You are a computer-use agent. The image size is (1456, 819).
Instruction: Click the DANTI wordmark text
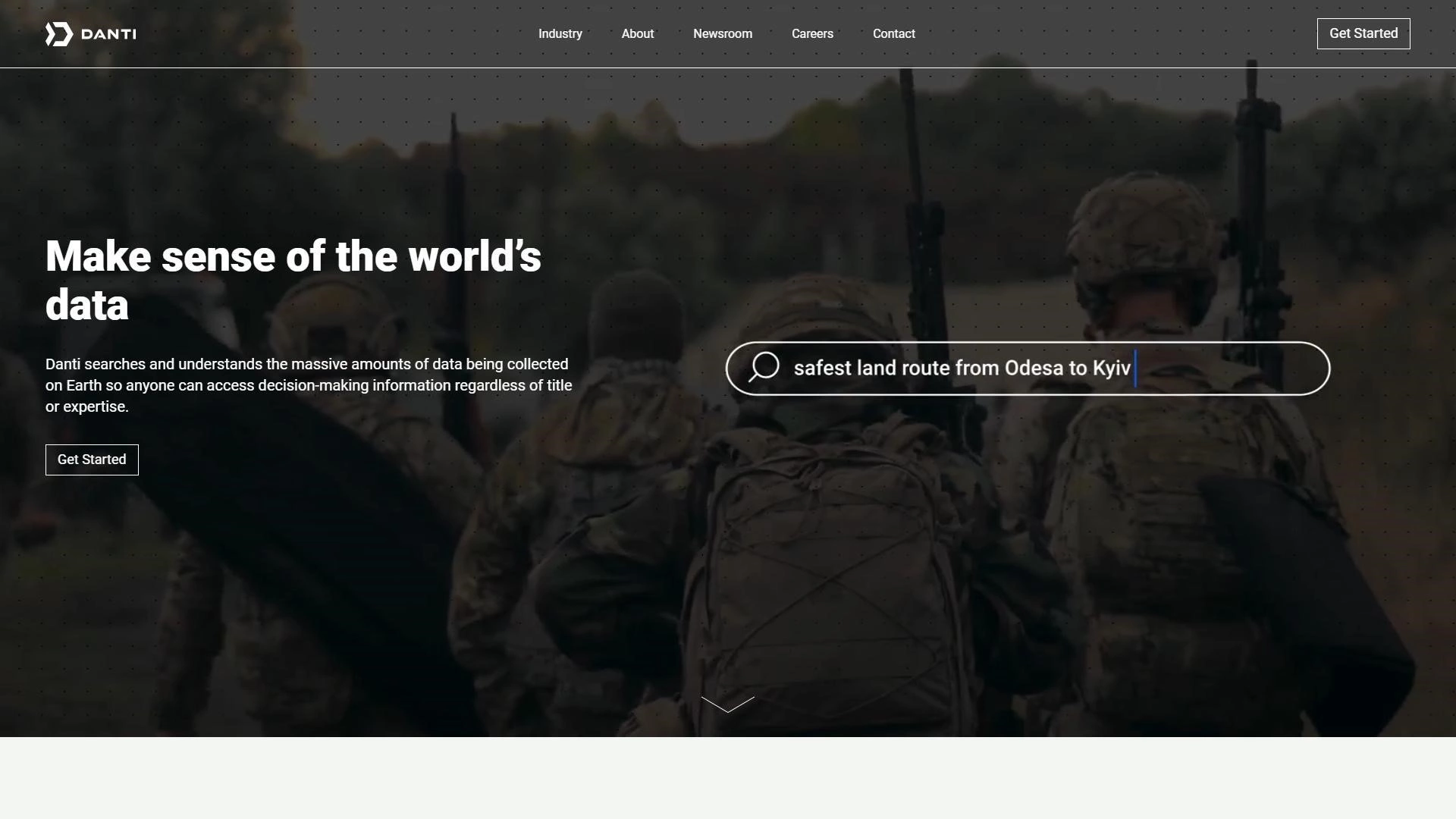(108, 34)
